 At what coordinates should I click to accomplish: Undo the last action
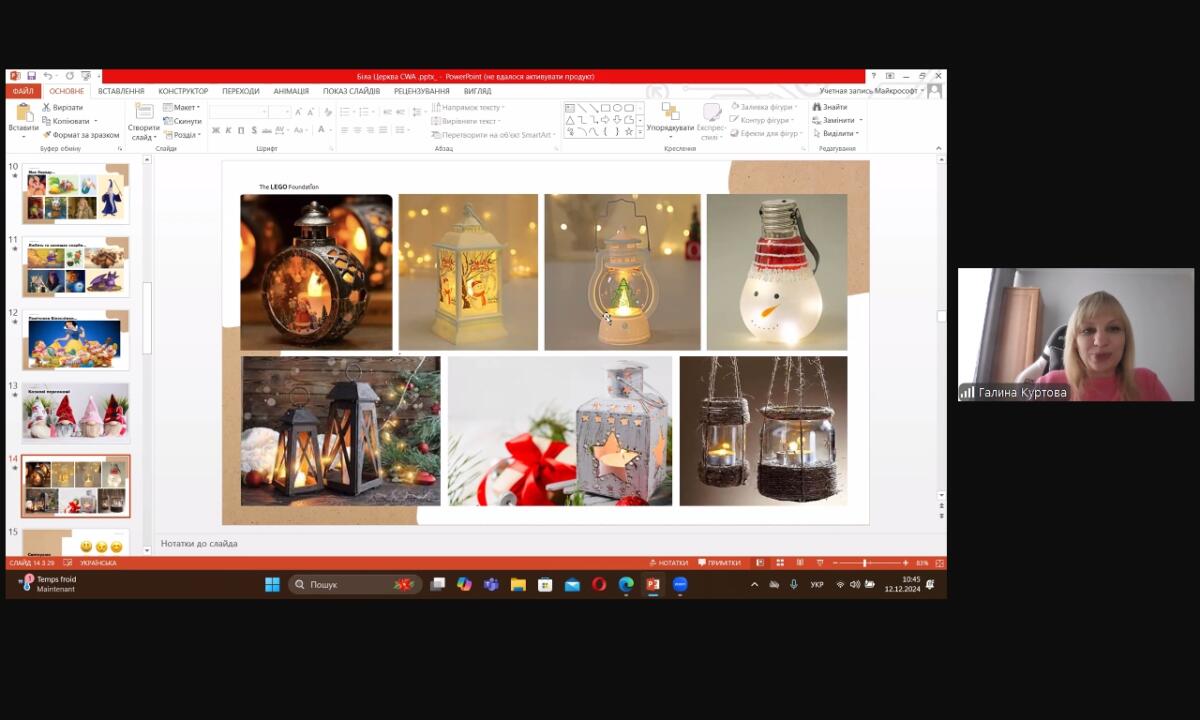pos(47,76)
